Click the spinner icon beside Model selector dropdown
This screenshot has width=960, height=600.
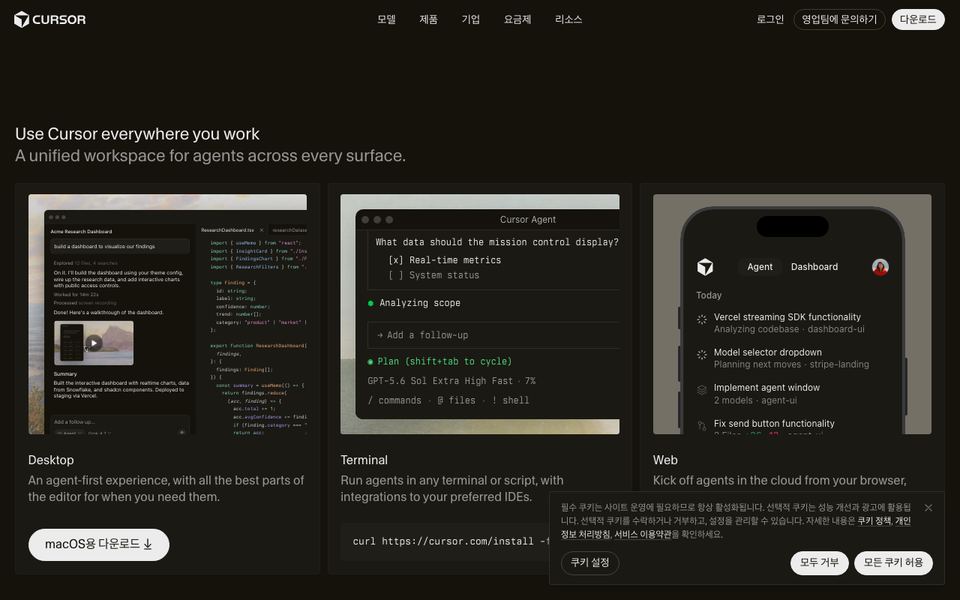(x=702, y=354)
